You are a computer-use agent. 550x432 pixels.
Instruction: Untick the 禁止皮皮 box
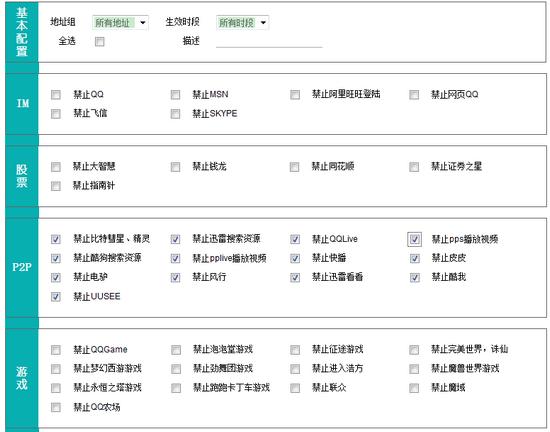(415, 258)
